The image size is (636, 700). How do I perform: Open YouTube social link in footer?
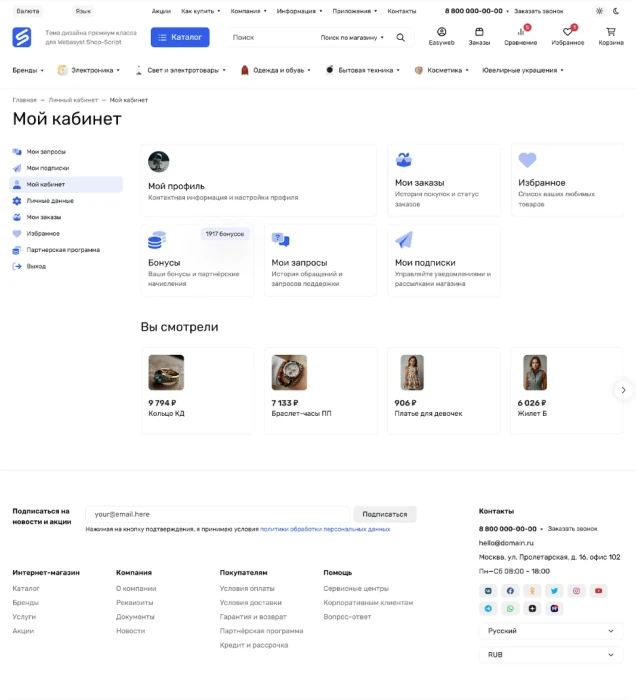599,591
